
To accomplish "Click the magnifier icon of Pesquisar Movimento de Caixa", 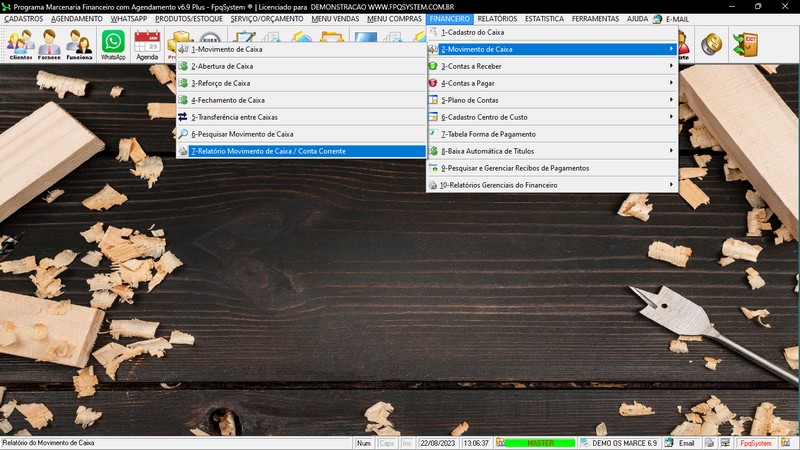I will point(183,134).
